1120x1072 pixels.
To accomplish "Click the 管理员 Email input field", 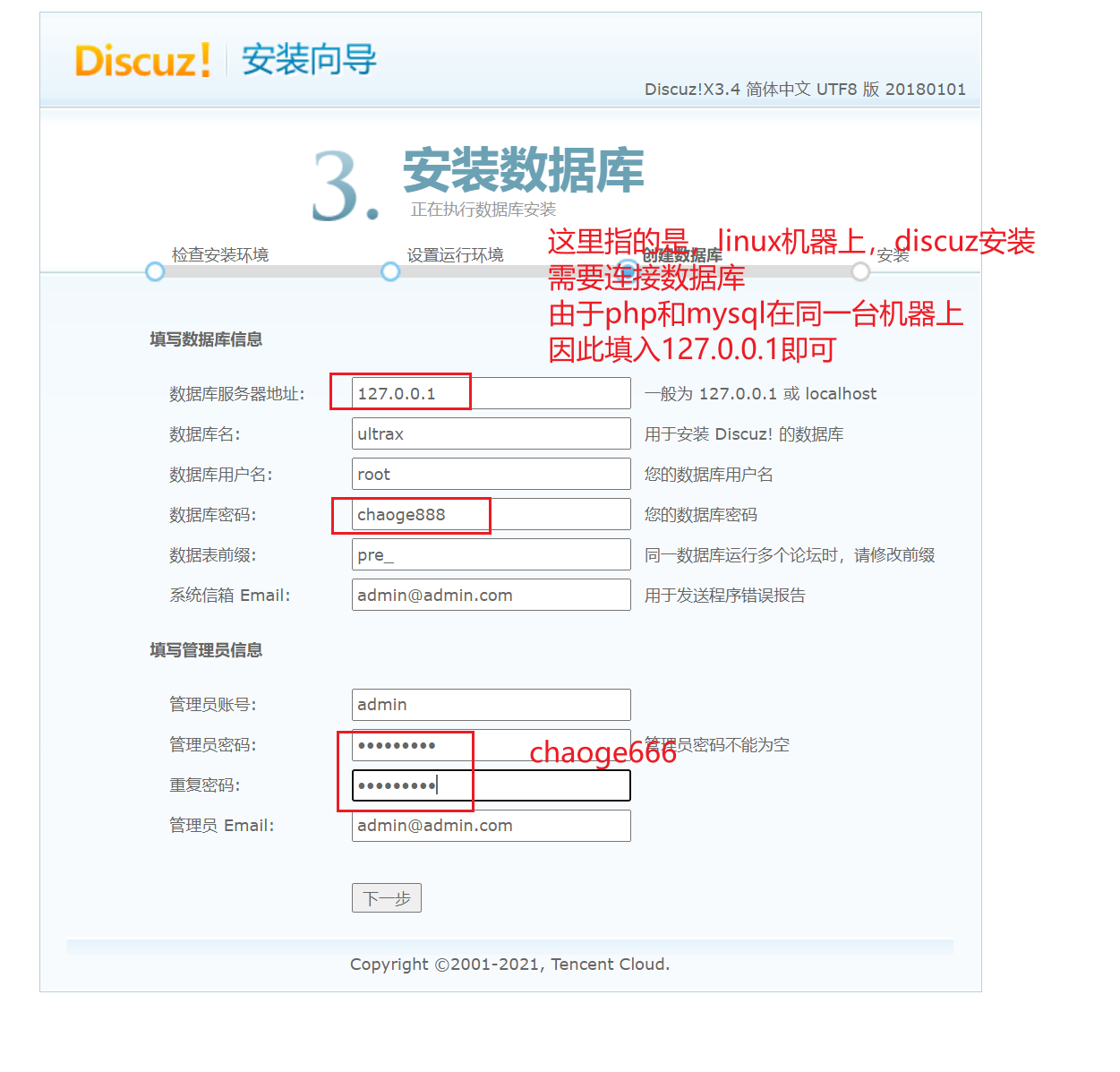I will click(x=491, y=825).
